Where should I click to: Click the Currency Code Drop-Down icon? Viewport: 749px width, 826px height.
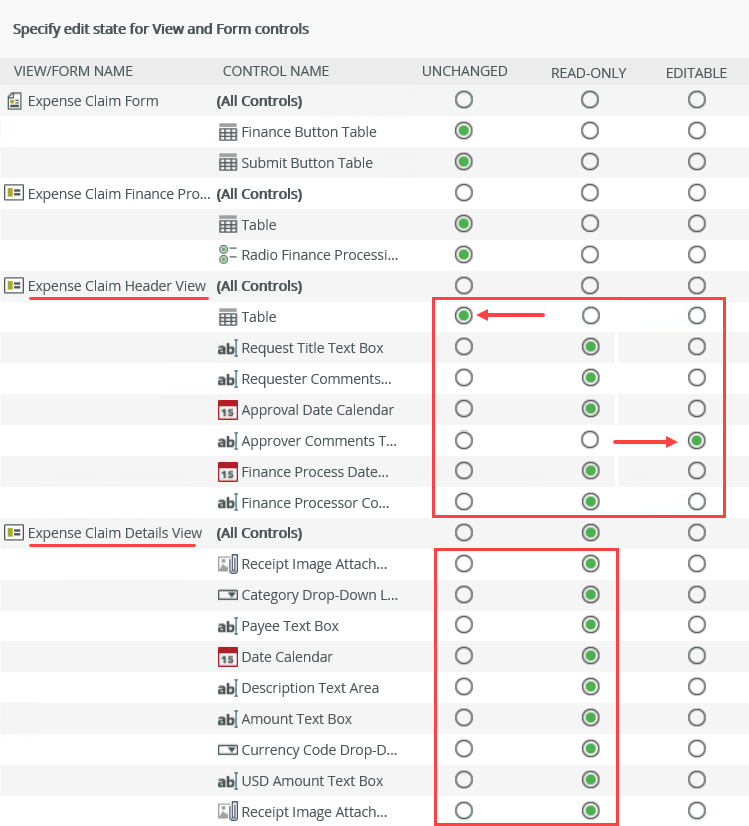pos(227,750)
